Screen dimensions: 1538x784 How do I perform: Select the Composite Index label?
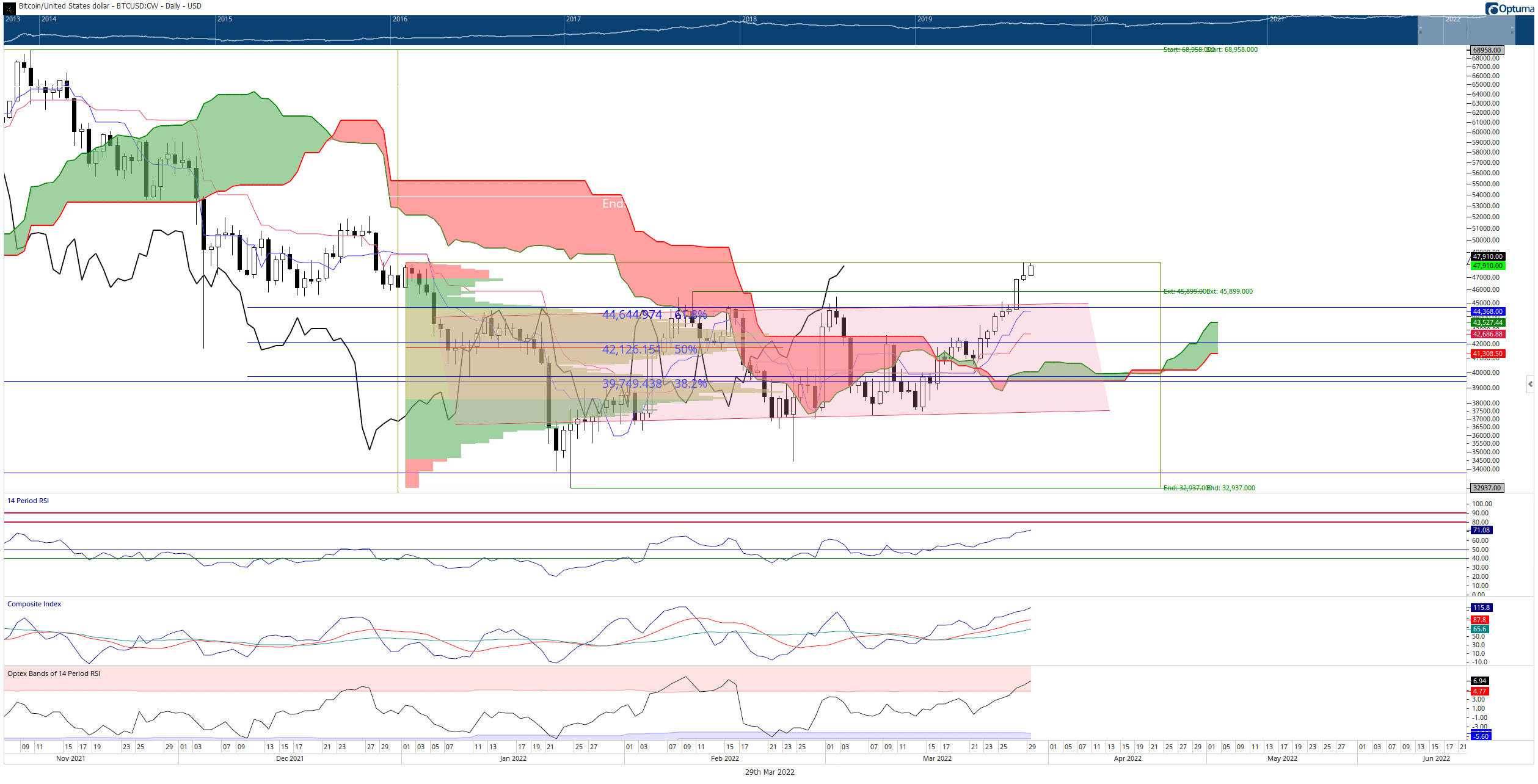click(x=34, y=604)
